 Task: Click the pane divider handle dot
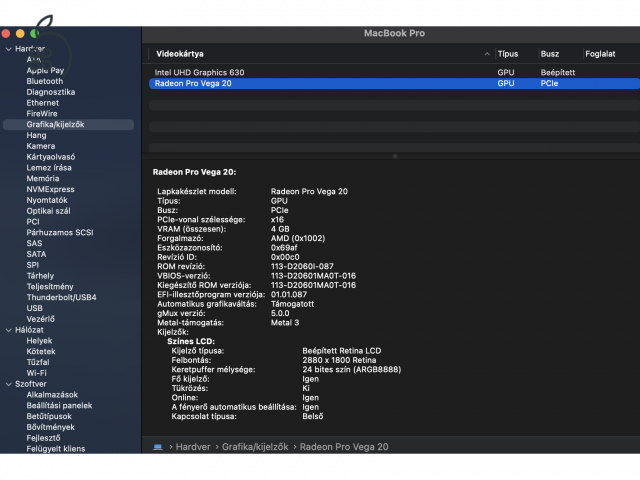click(x=395, y=156)
